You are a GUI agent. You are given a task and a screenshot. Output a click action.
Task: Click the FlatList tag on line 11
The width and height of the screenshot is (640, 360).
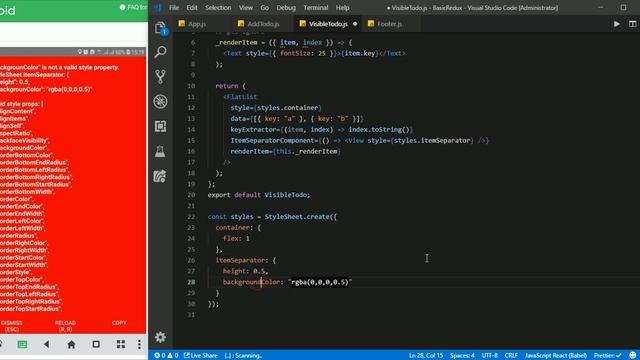pyautogui.click(x=240, y=97)
